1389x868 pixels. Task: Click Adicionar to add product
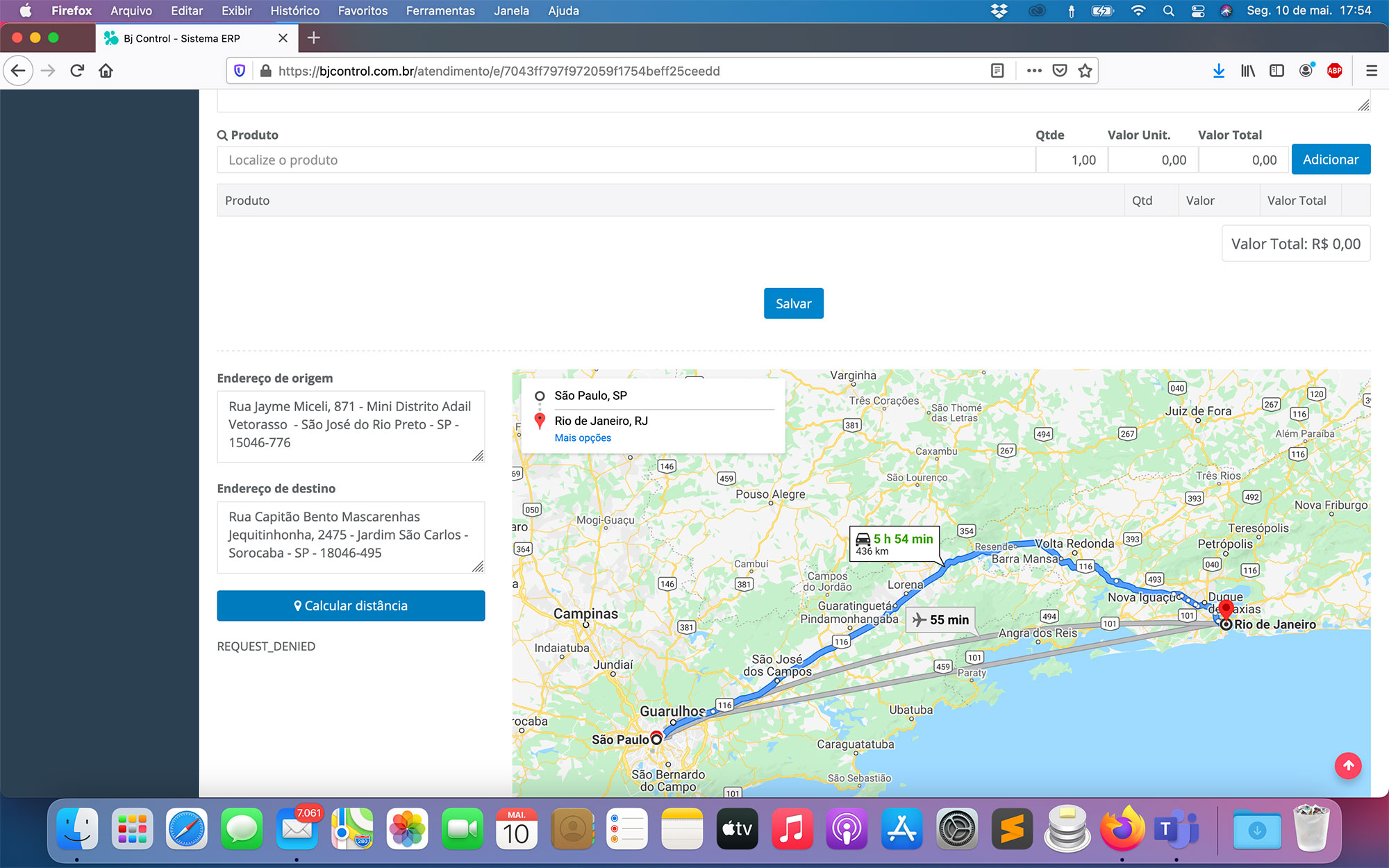[x=1330, y=160]
